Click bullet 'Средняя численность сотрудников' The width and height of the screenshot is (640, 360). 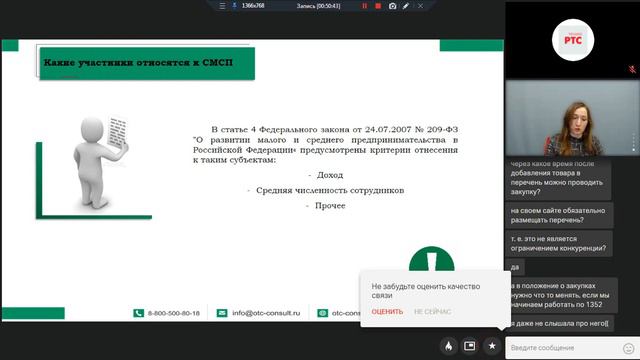(x=330, y=190)
